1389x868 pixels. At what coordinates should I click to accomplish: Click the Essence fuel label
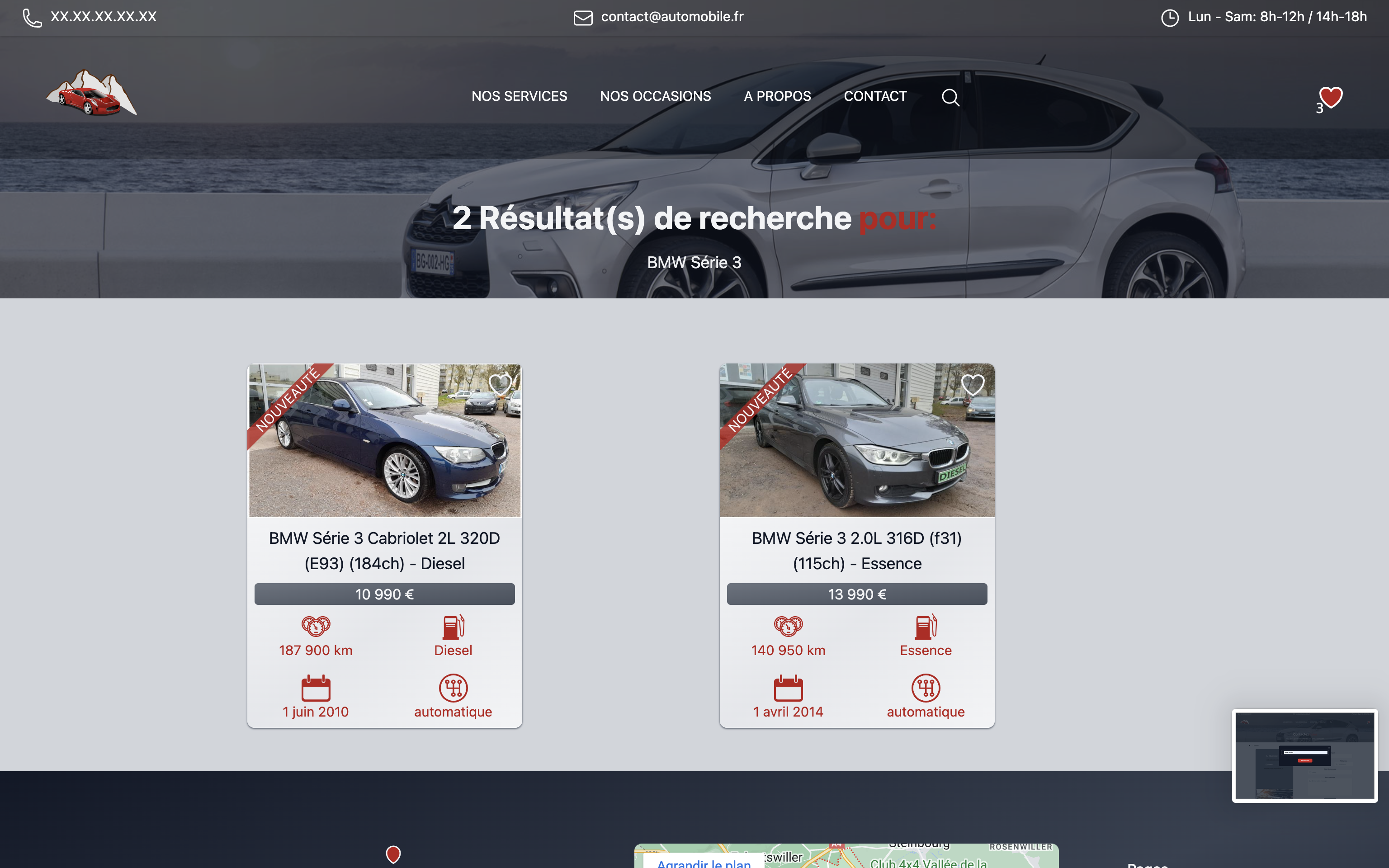[x=926, y=651]
